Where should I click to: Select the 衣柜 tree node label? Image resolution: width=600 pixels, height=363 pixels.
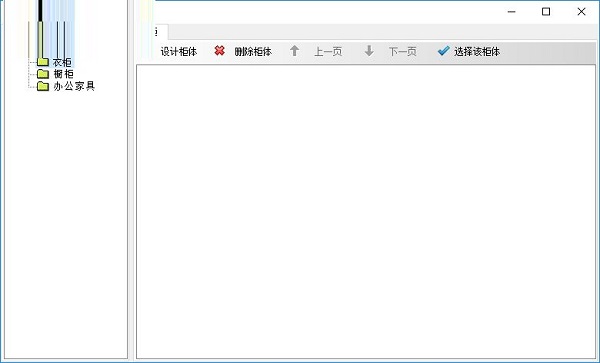(x=62, y=62)
